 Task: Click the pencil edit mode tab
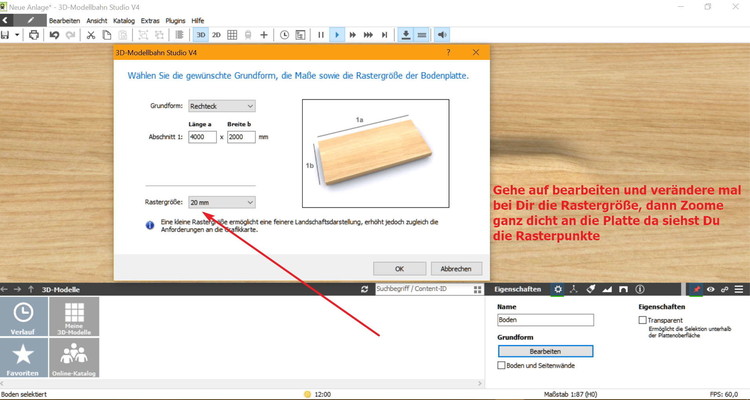31,21
